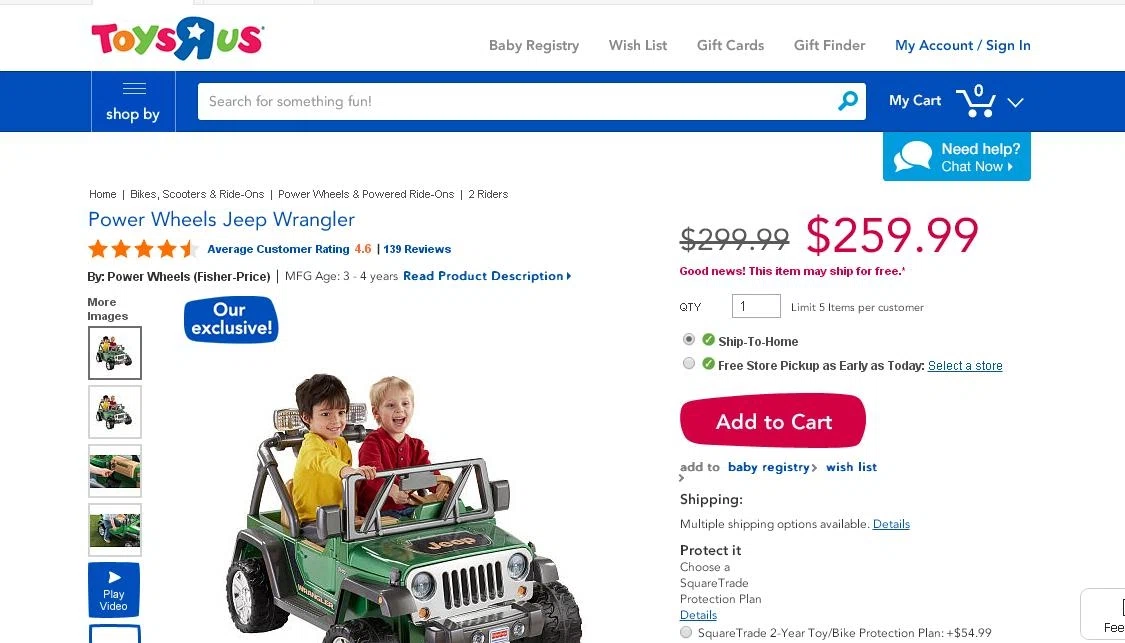
Task: Click the quantity input field
Action: point(756,306)
